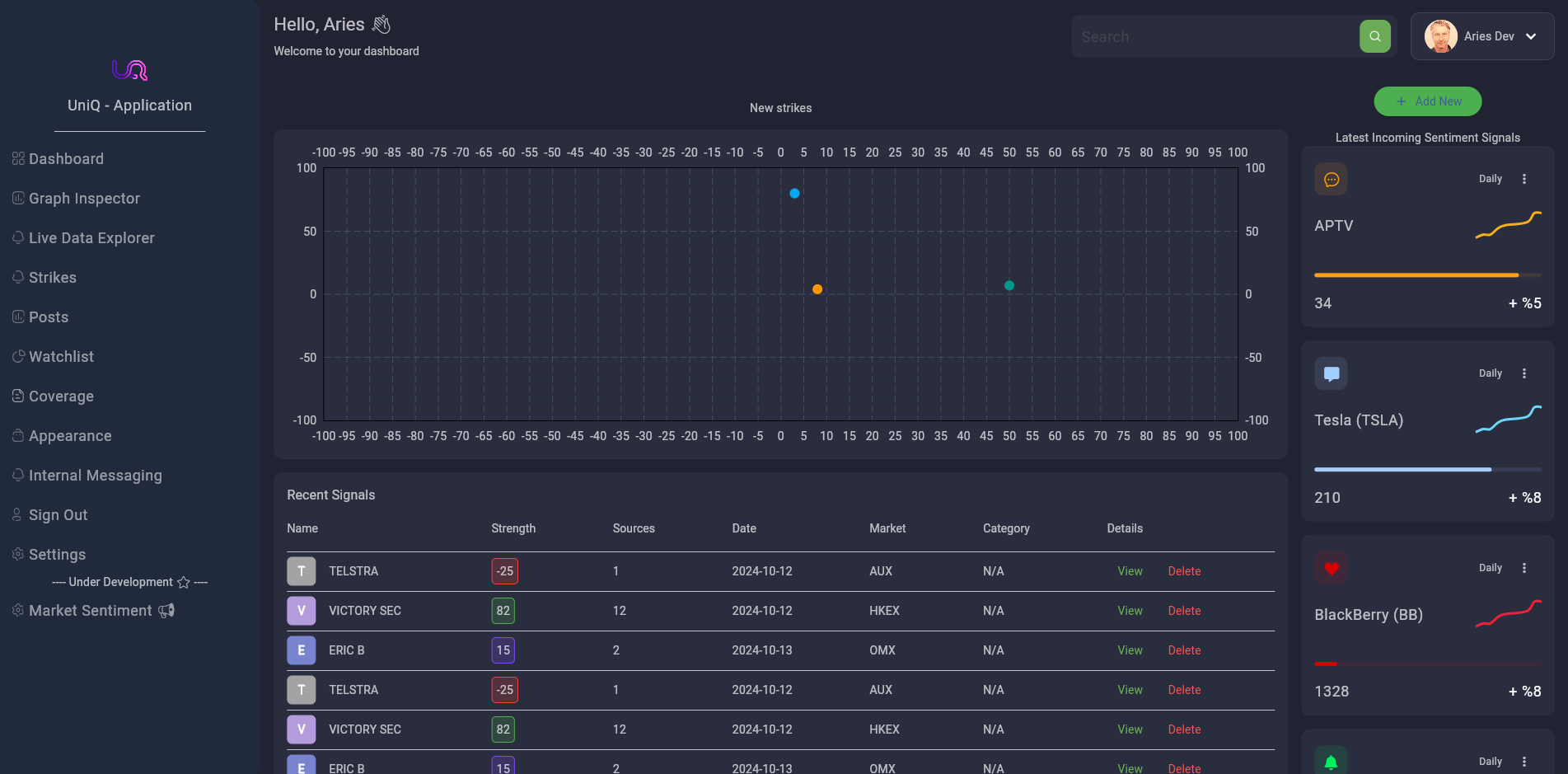Click the blue message icon on Tesla card
The height and width of the screenshot is (774, 1568).
(x=1332, y=373)
